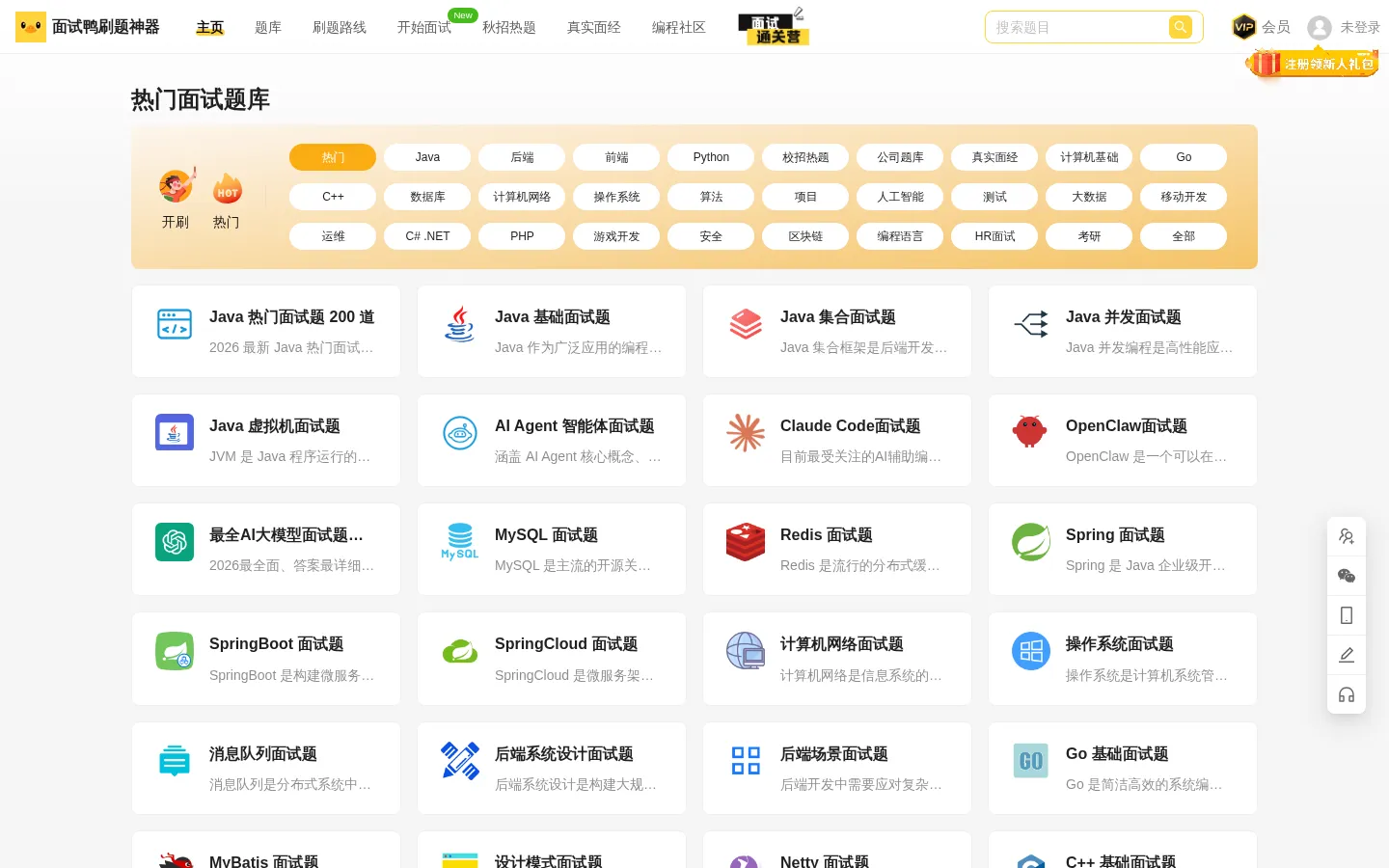Select the 计算机基础 category tag
1389x868 pixels.
[1089, 157]
